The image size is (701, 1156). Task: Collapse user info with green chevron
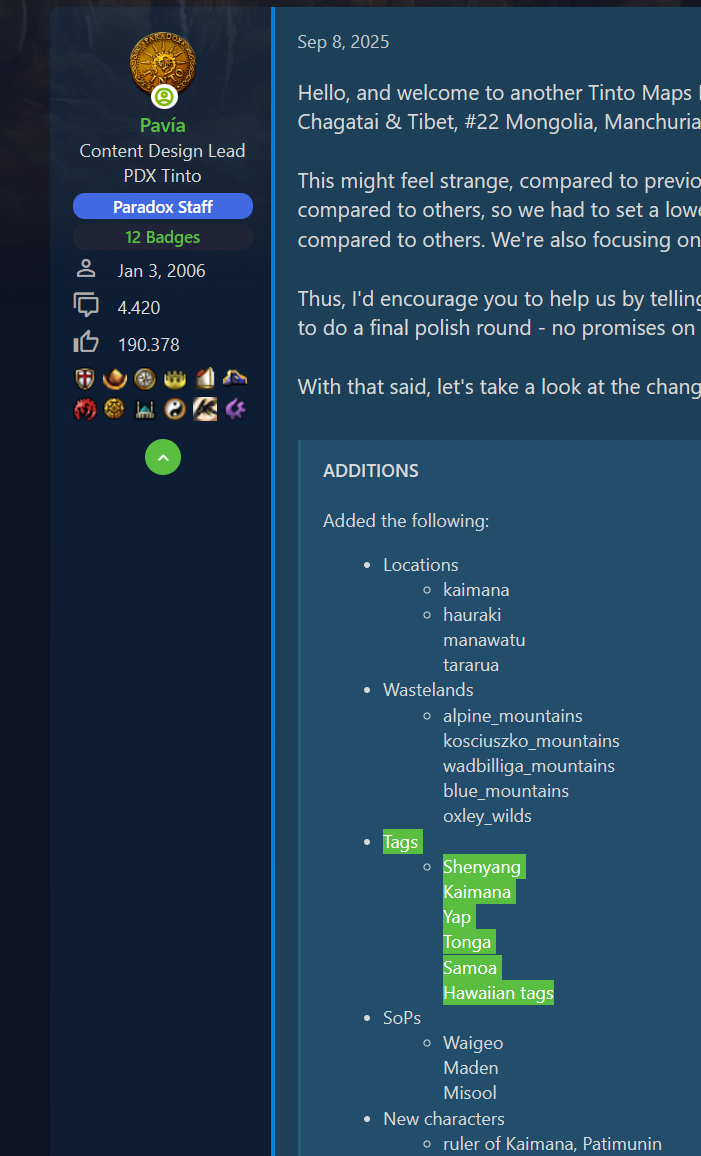tap(163, 457)
